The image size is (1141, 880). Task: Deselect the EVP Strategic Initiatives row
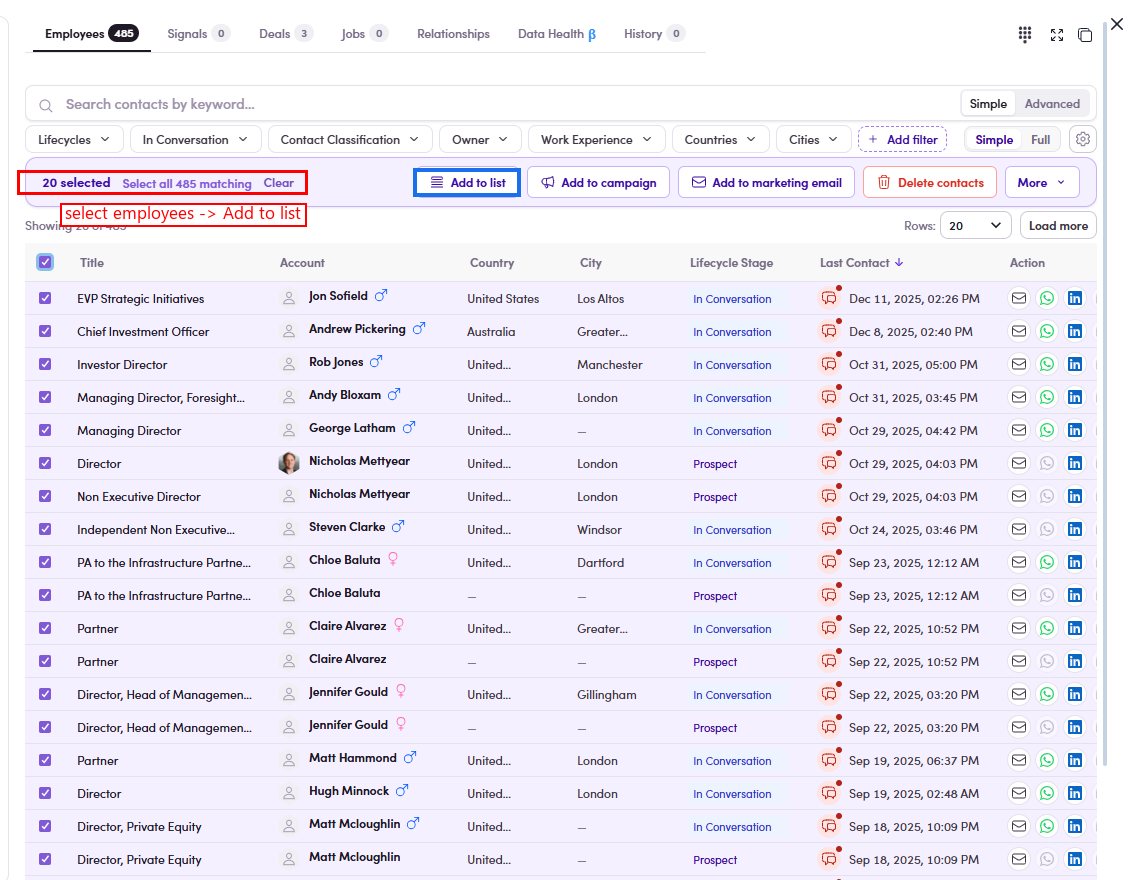45,298
